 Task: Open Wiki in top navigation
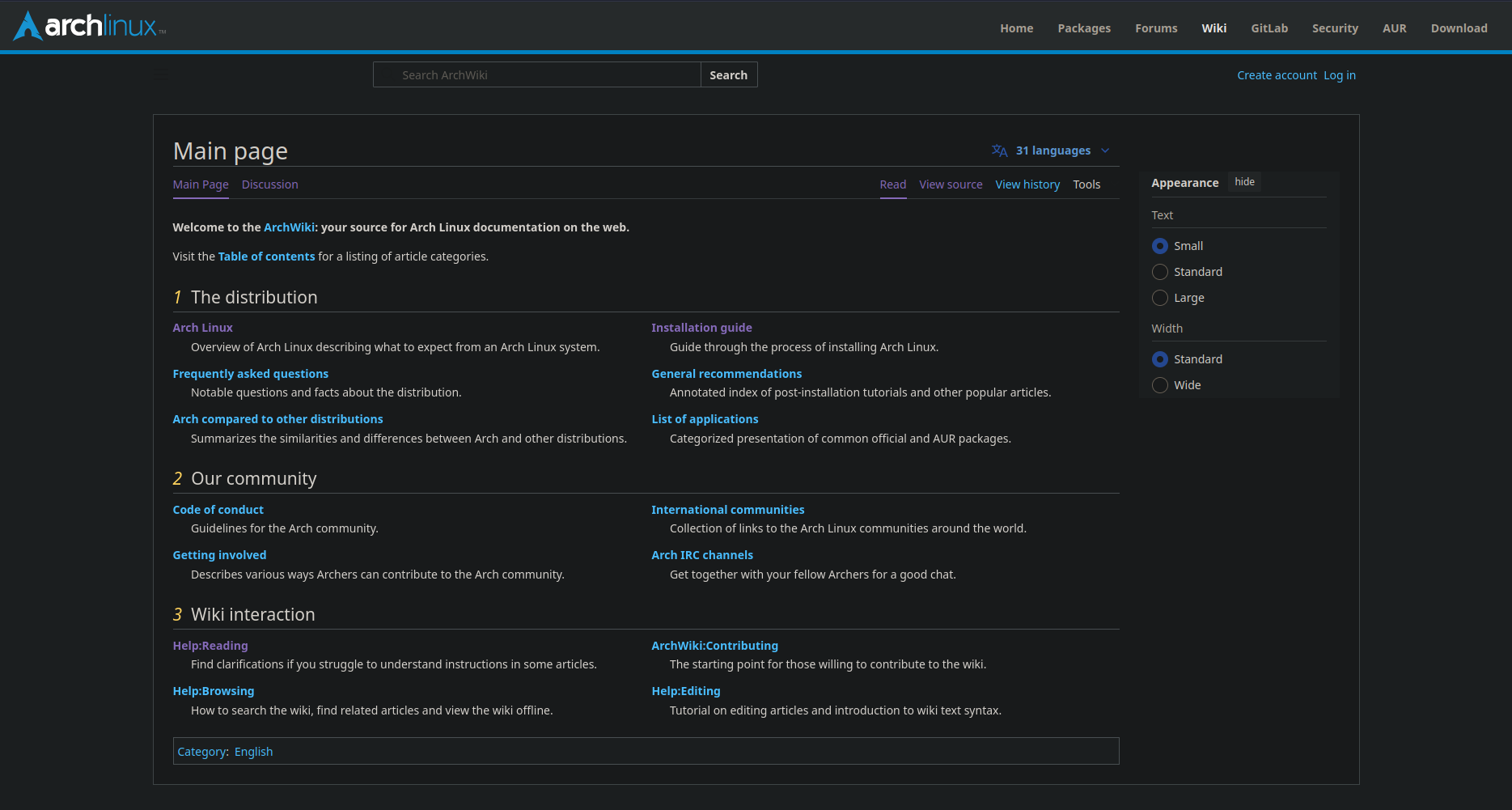(x=1213, y=28)
